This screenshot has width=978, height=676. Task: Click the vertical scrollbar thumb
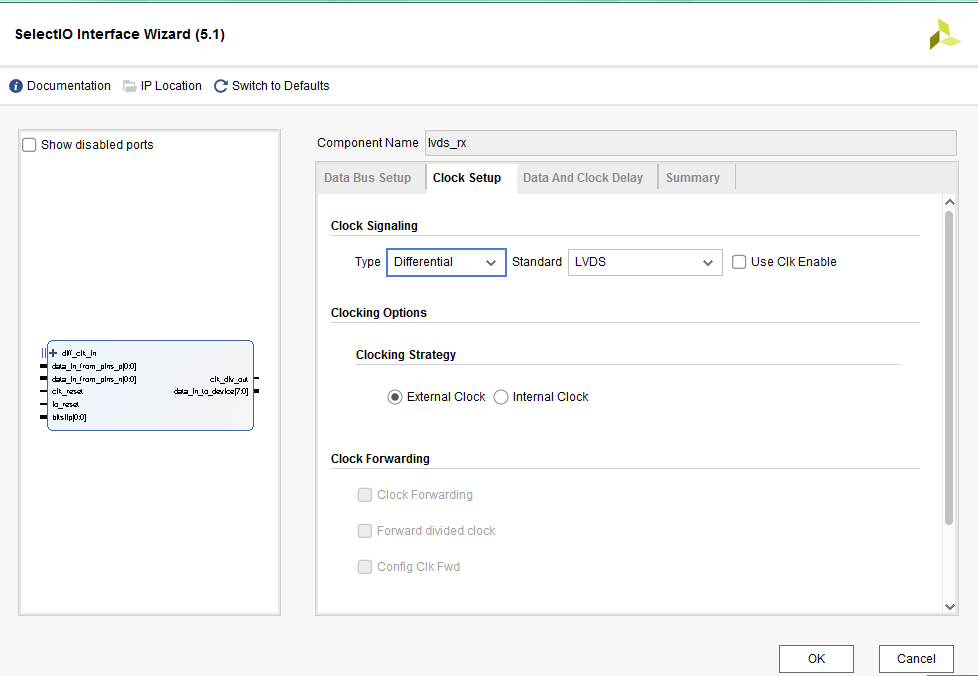click(x=949, y=368)
